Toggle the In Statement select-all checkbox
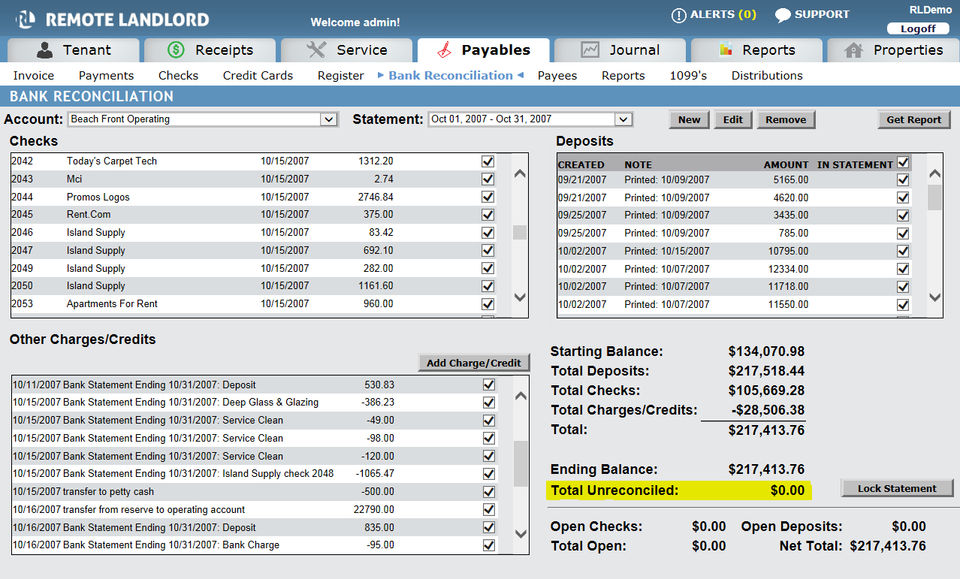The image size is (960, 579). pyautogui.click(x=904, y=163)
